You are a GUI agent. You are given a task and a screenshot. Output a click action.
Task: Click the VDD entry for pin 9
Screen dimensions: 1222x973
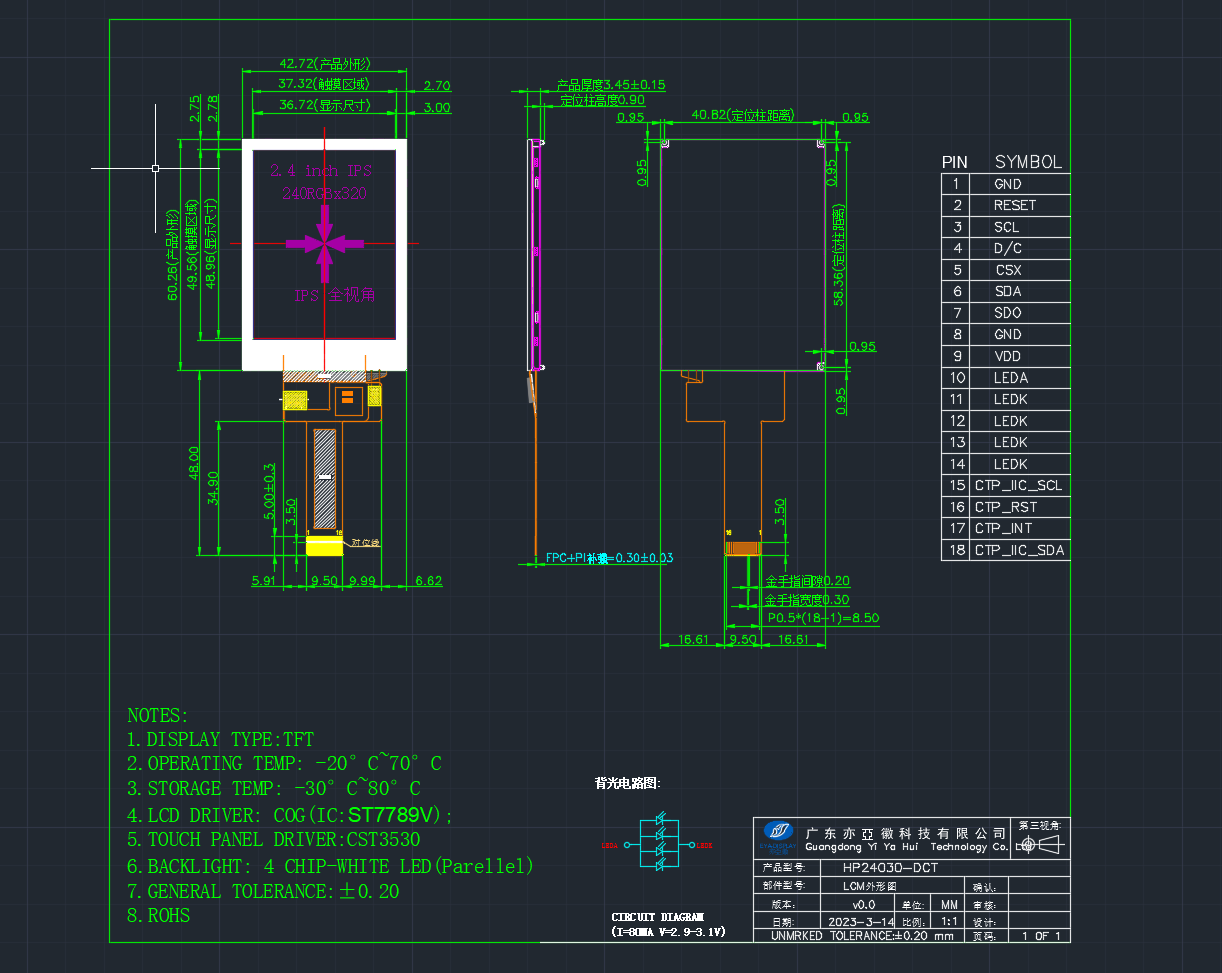pos(1007,356)
